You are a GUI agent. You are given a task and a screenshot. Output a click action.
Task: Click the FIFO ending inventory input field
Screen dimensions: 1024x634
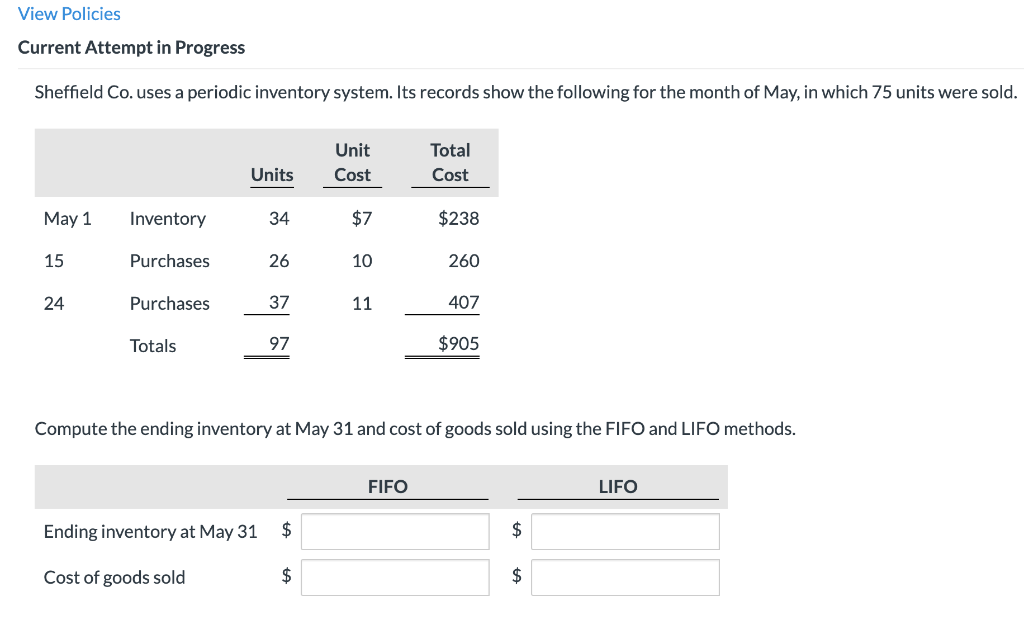click(x=395, y=531)
